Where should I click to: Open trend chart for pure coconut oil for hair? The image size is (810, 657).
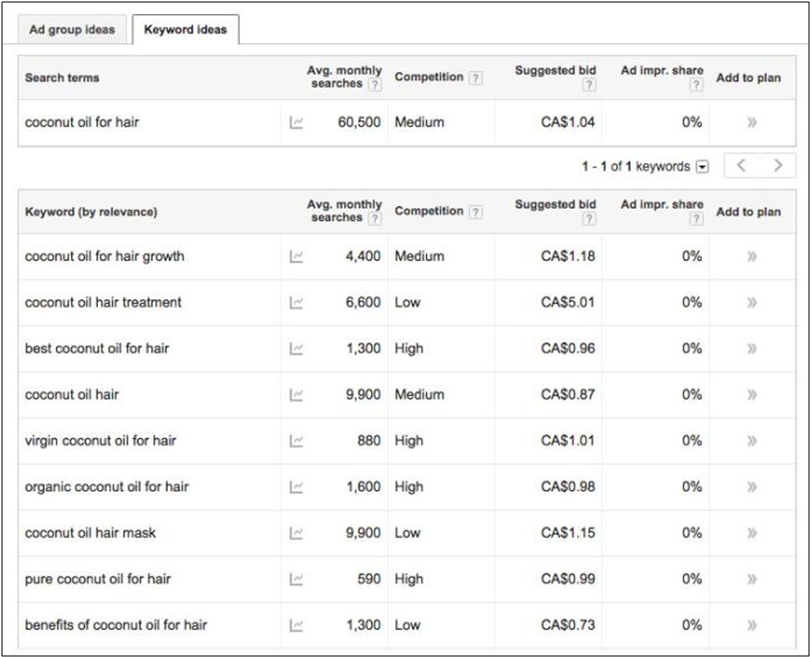tap(296, 579)
